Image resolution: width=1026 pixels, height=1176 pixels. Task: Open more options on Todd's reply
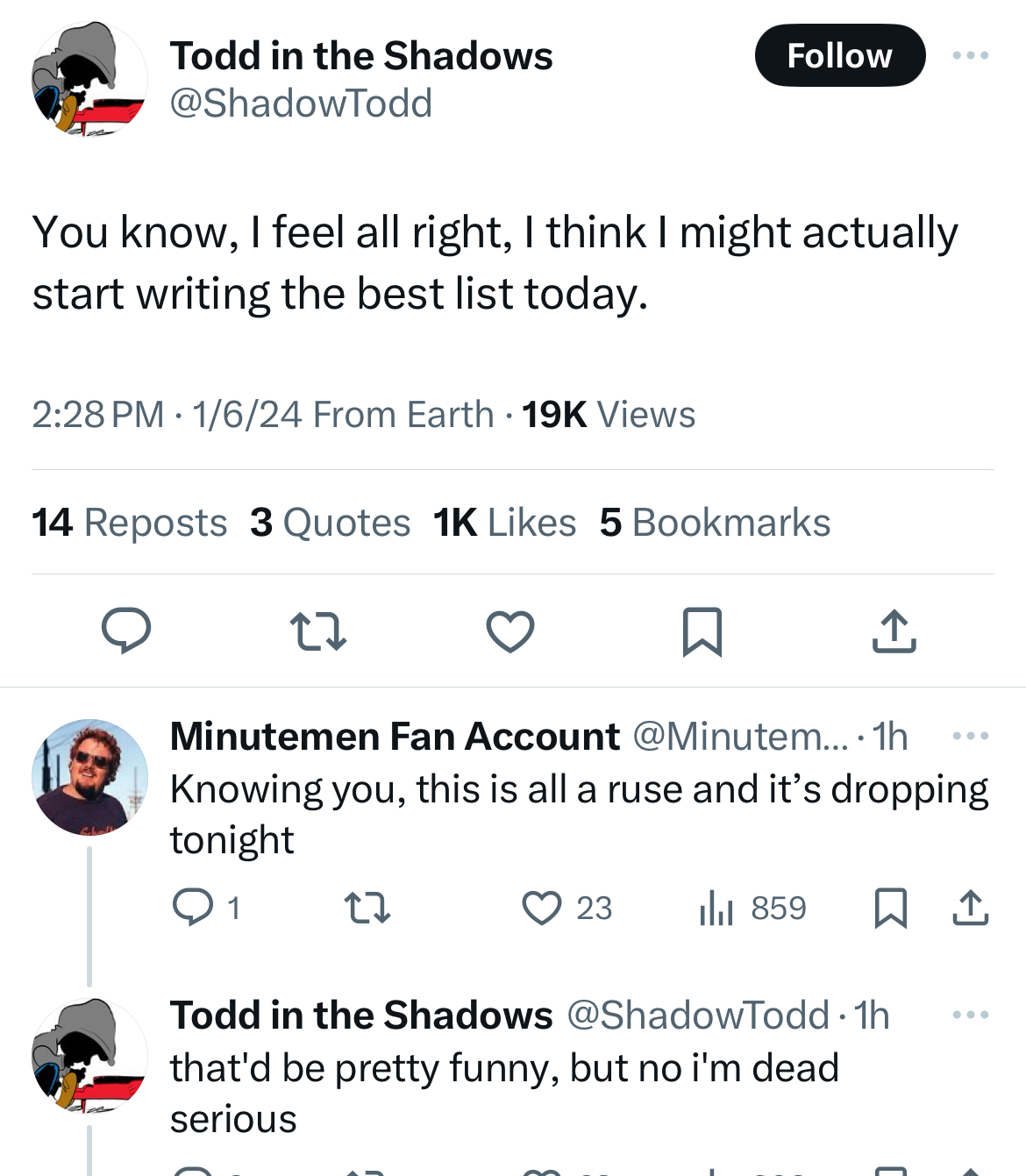971,1015
